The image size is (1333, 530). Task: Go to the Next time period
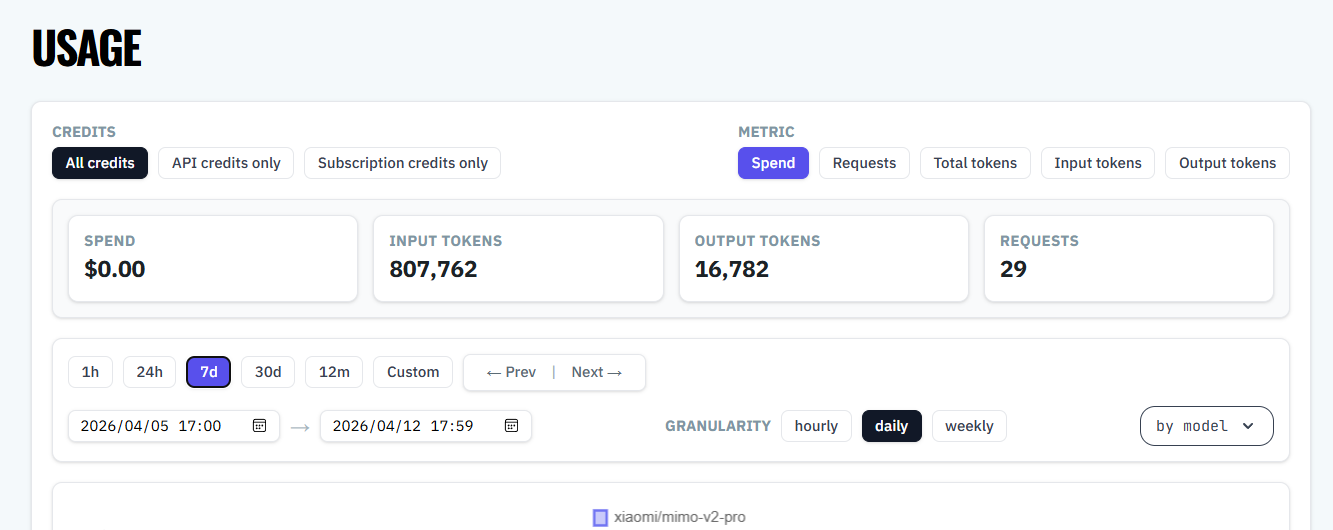click(597, 372)
